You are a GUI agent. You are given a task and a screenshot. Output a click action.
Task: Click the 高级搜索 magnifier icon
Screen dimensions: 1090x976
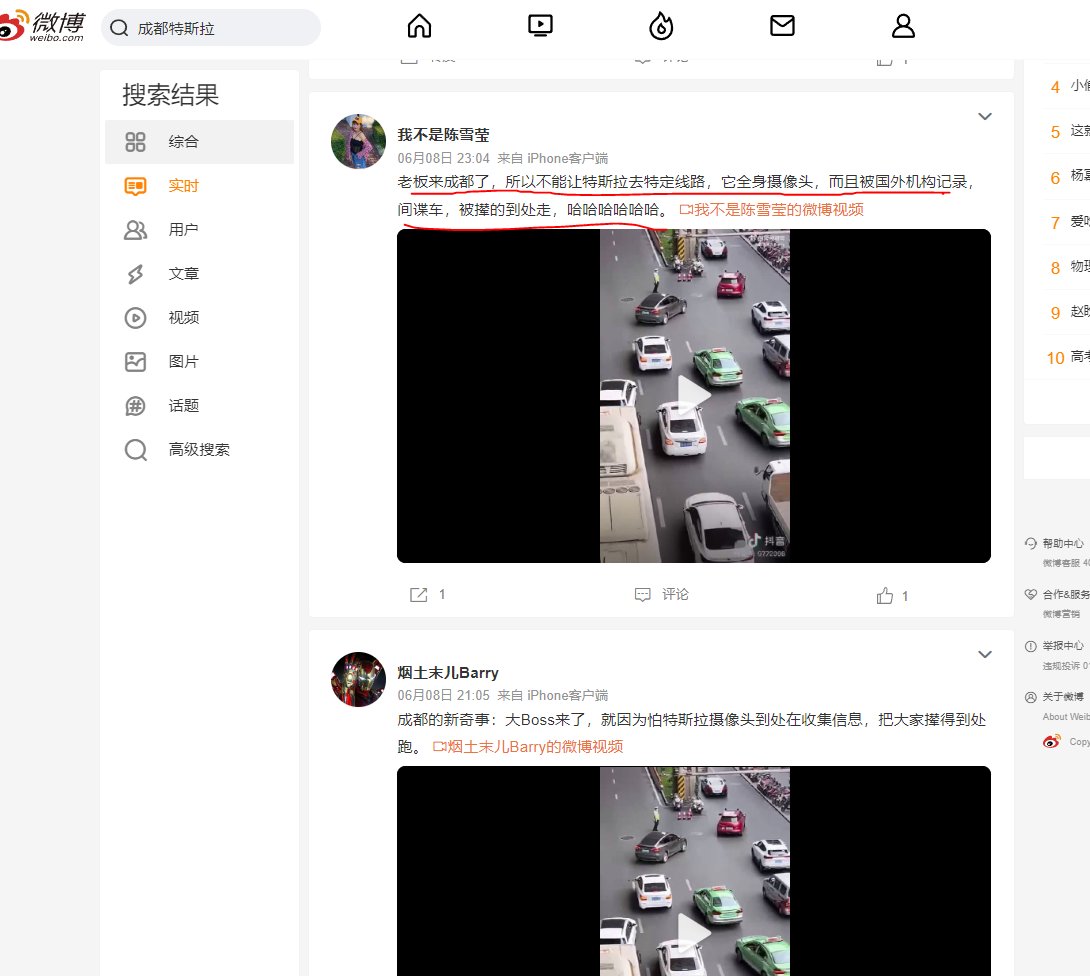[136, 450]
